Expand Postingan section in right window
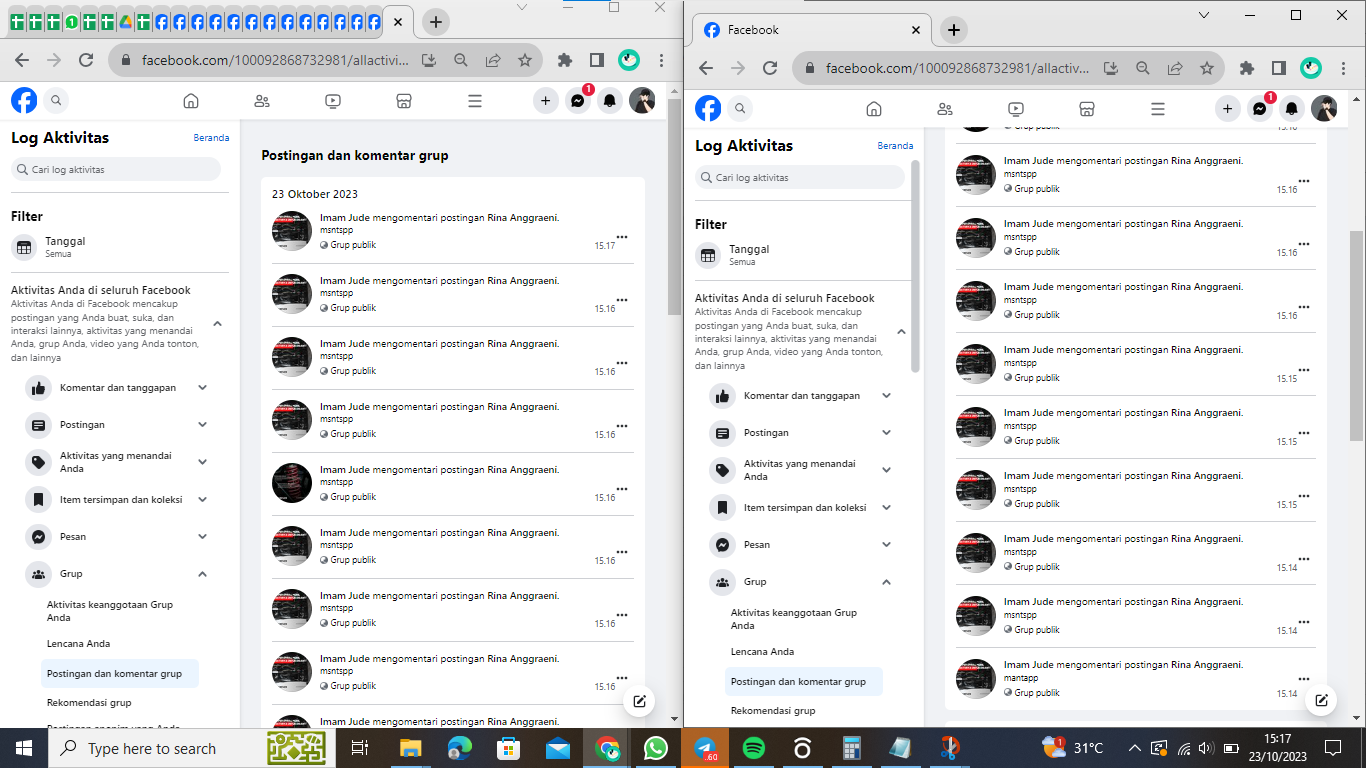 [x=886, y=432]
